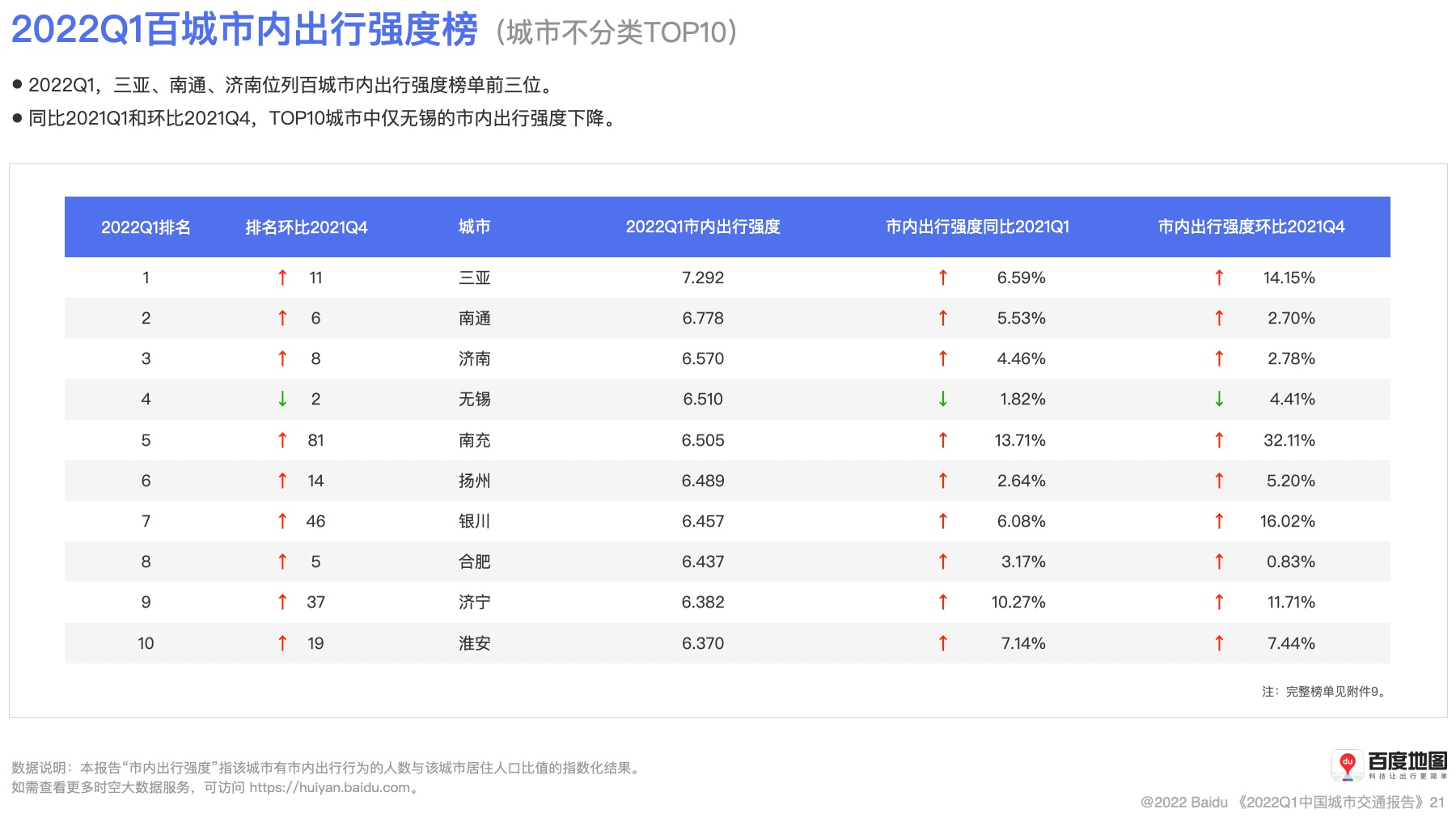Click city name 扬州

(475, 481)
